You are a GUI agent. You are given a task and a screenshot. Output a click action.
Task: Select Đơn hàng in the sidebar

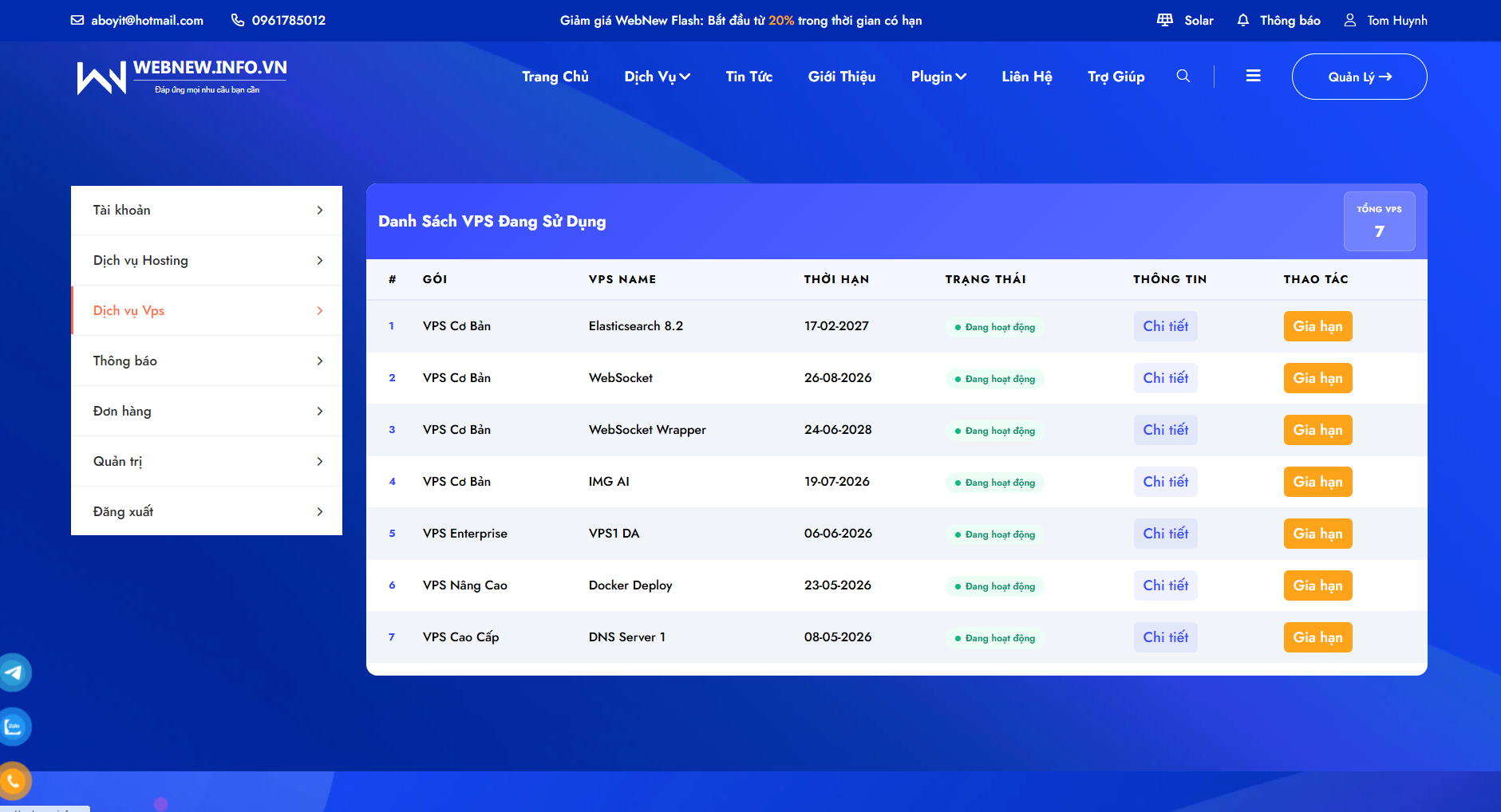click(x=207, y=412)
